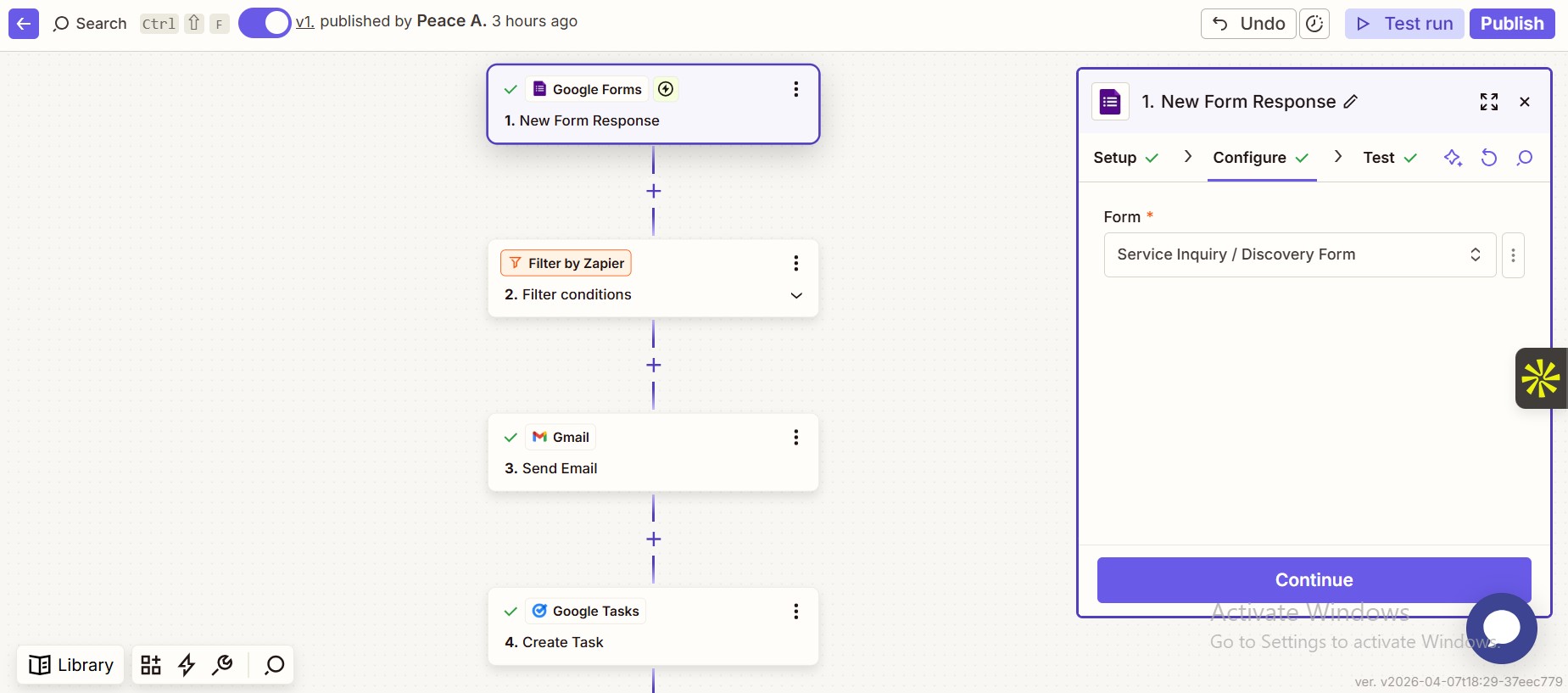The image size is (1568, 693).
Task: Switch to the Setup tab
Action: click(x=1125, y=158)
